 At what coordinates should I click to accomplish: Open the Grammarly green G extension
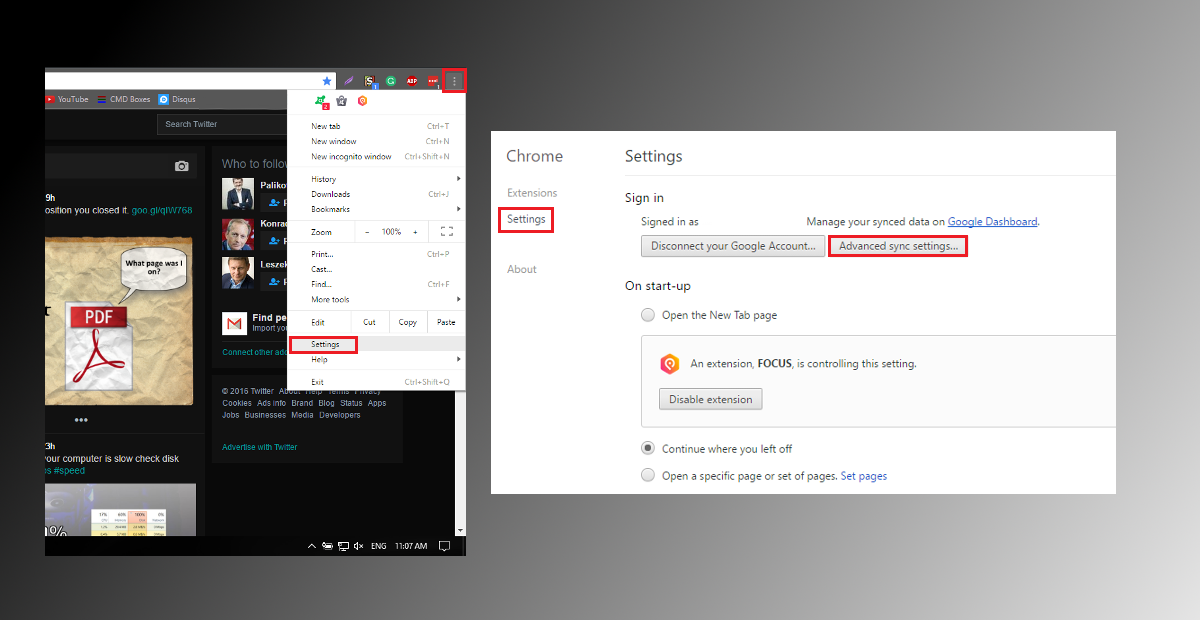coord(391,81)
